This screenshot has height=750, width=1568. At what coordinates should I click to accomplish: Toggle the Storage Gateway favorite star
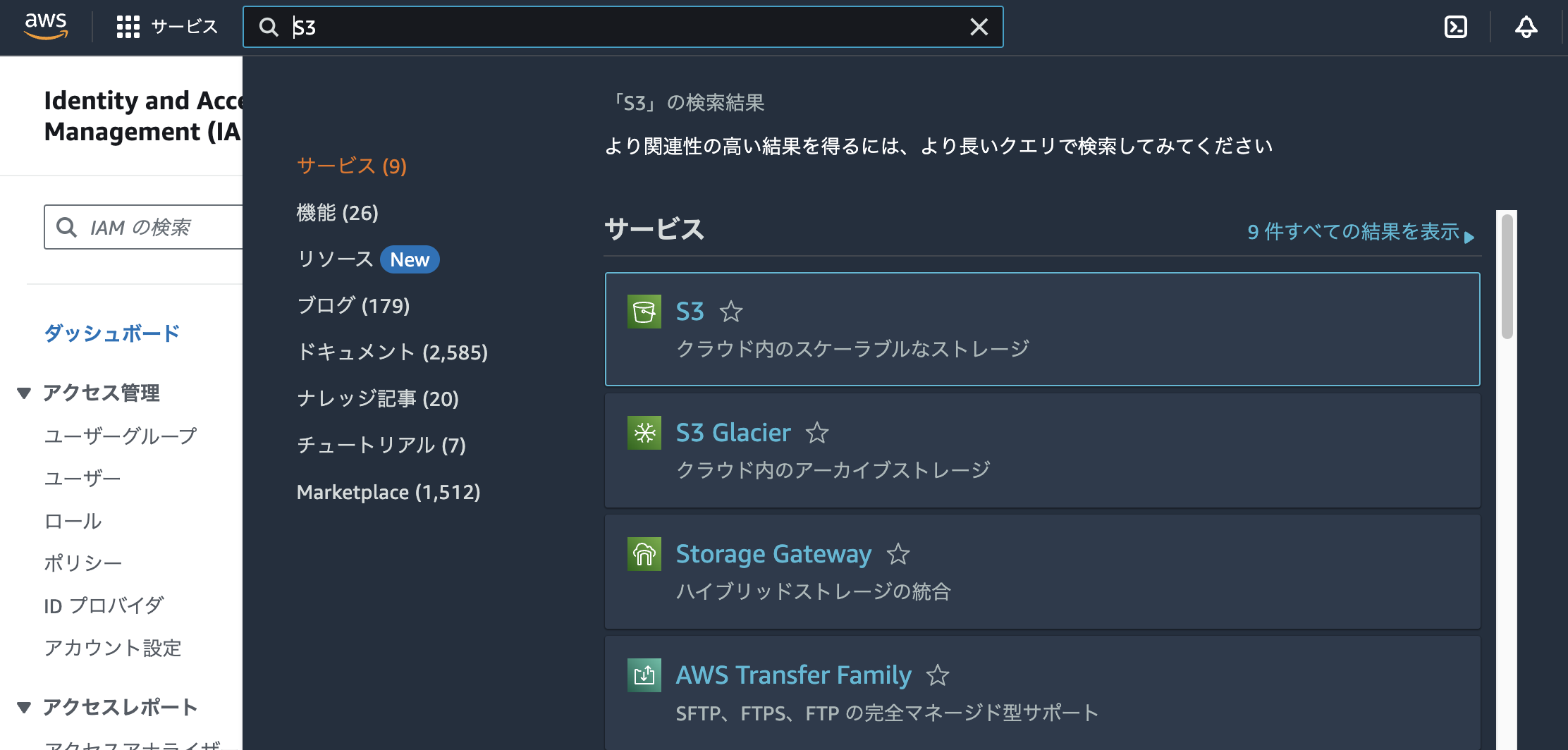point(898,554)
